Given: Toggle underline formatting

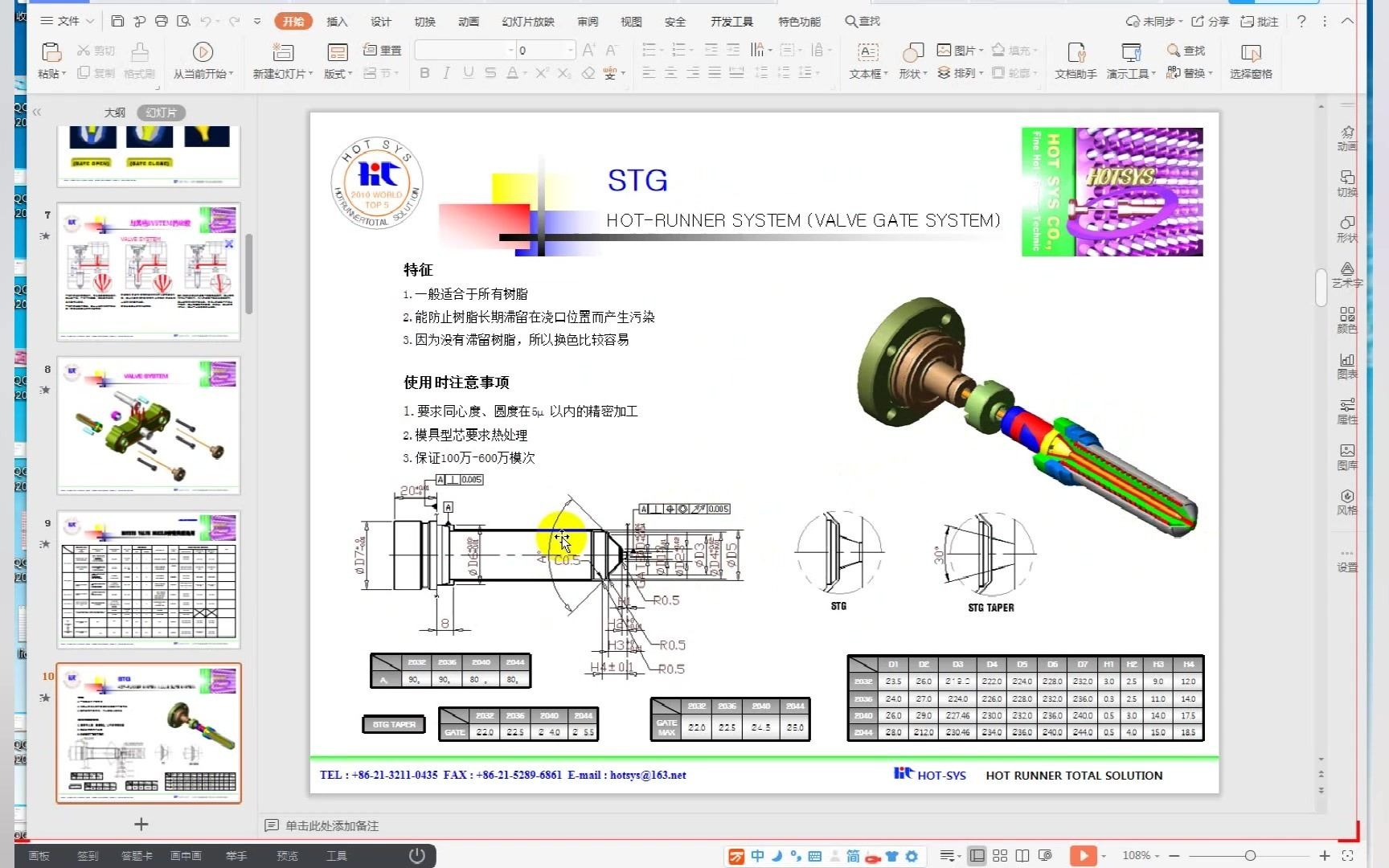Looking at the screenshot, I should point(468,72).
